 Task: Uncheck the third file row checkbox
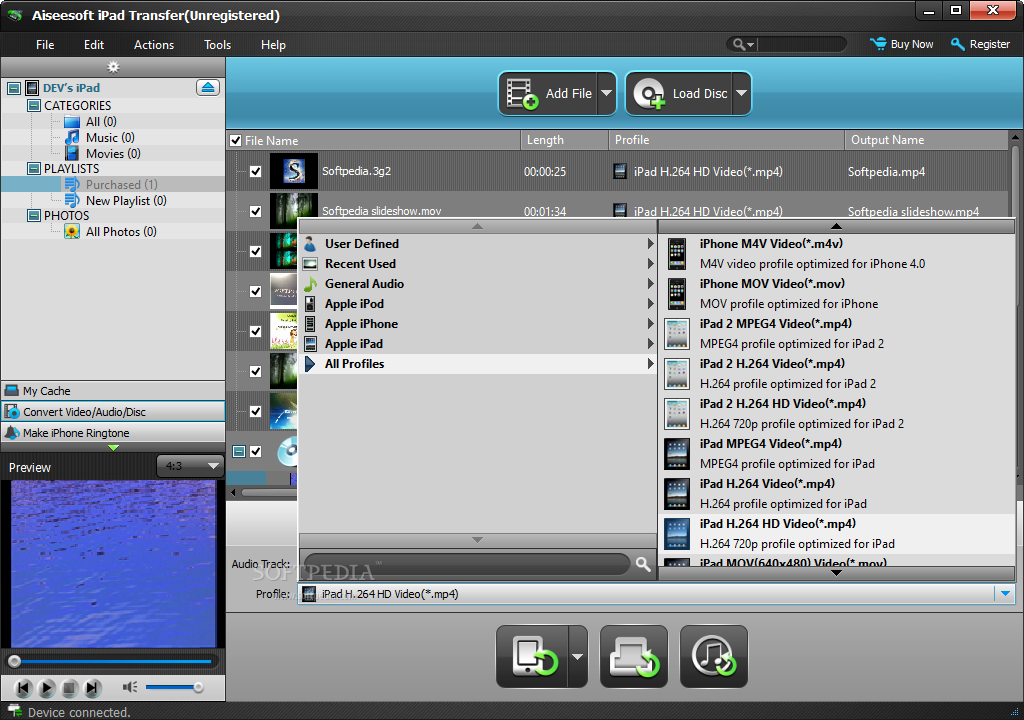(x=255, y=252)
